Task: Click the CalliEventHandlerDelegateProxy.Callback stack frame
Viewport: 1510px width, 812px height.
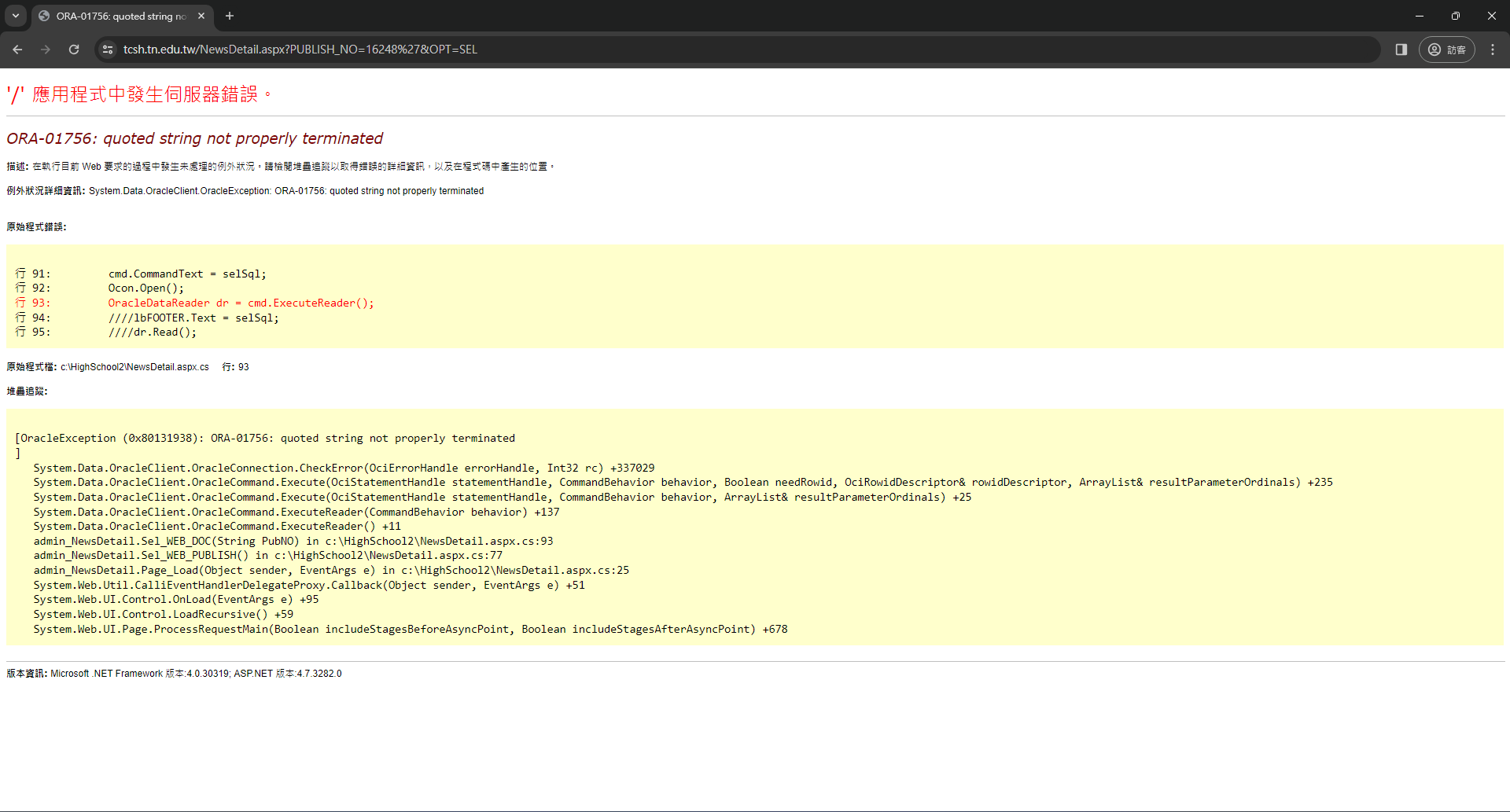Action: pos(309,586)
